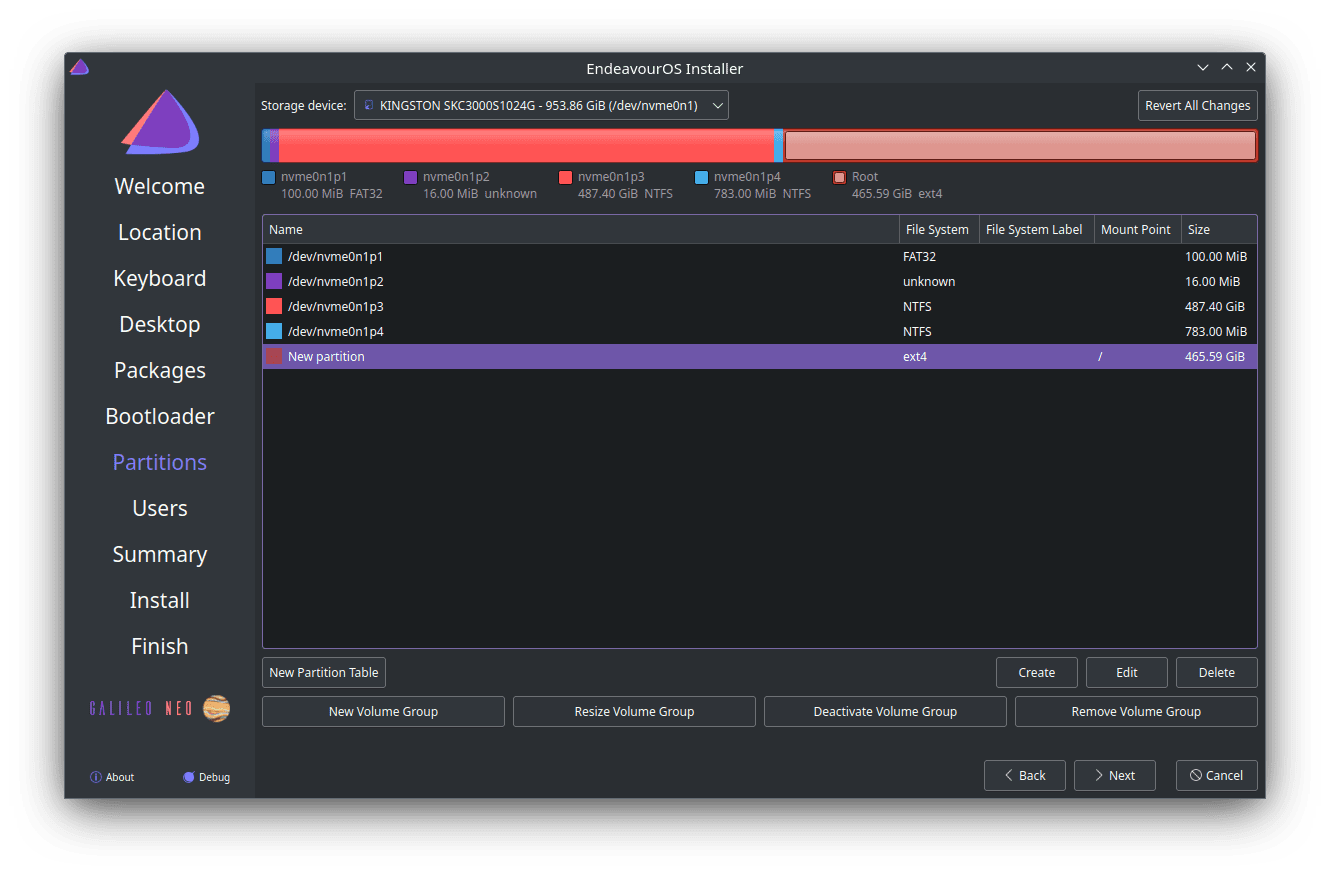Click the FAT32 file system cell
Viewport: 1330px width, 875px height.
pyautogui.click(x=919, y=256)
